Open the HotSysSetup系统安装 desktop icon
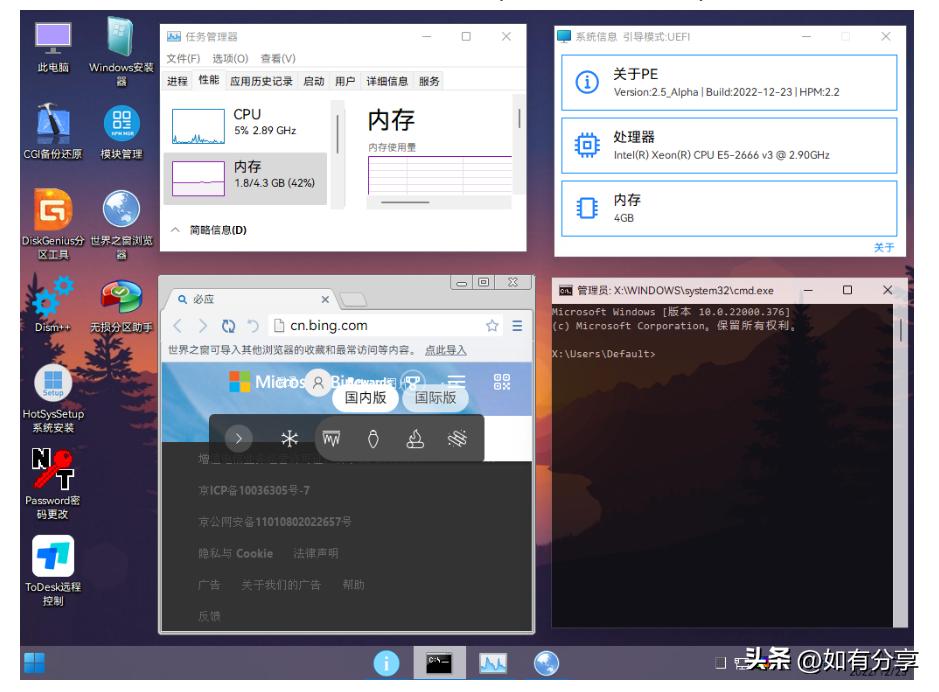The height and width of the screenshot is (692, 939). click(53, 398)
